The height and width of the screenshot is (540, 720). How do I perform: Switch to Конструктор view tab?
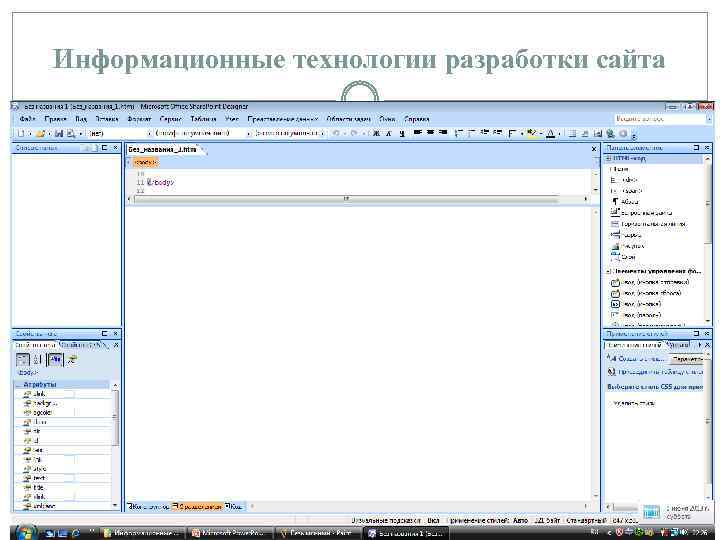tap(149, 506)
